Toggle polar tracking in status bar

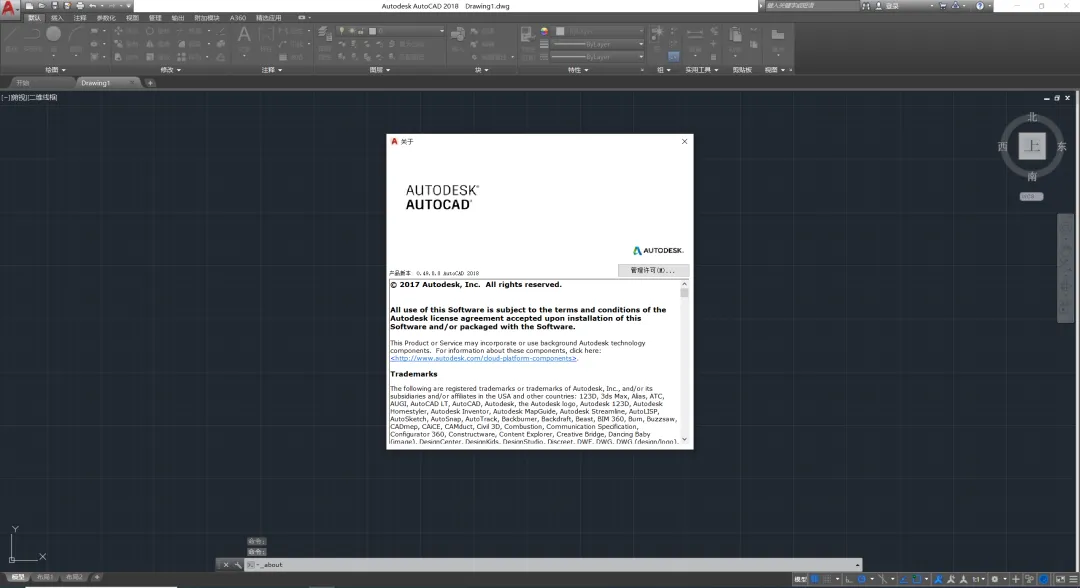[x=862, y=579]
